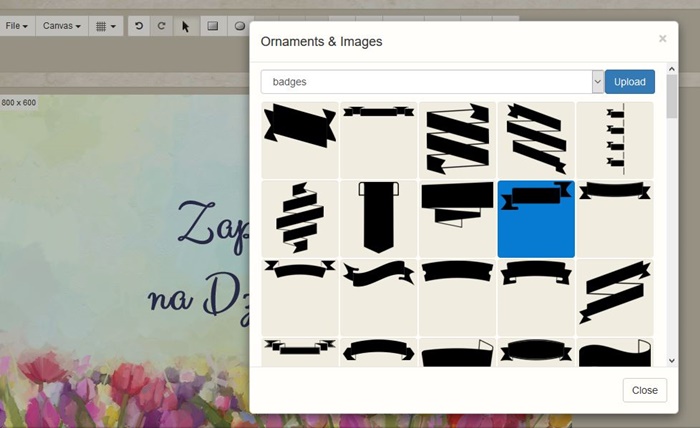Select the thin straight ribbon badge in first row

tap(379, 140)
